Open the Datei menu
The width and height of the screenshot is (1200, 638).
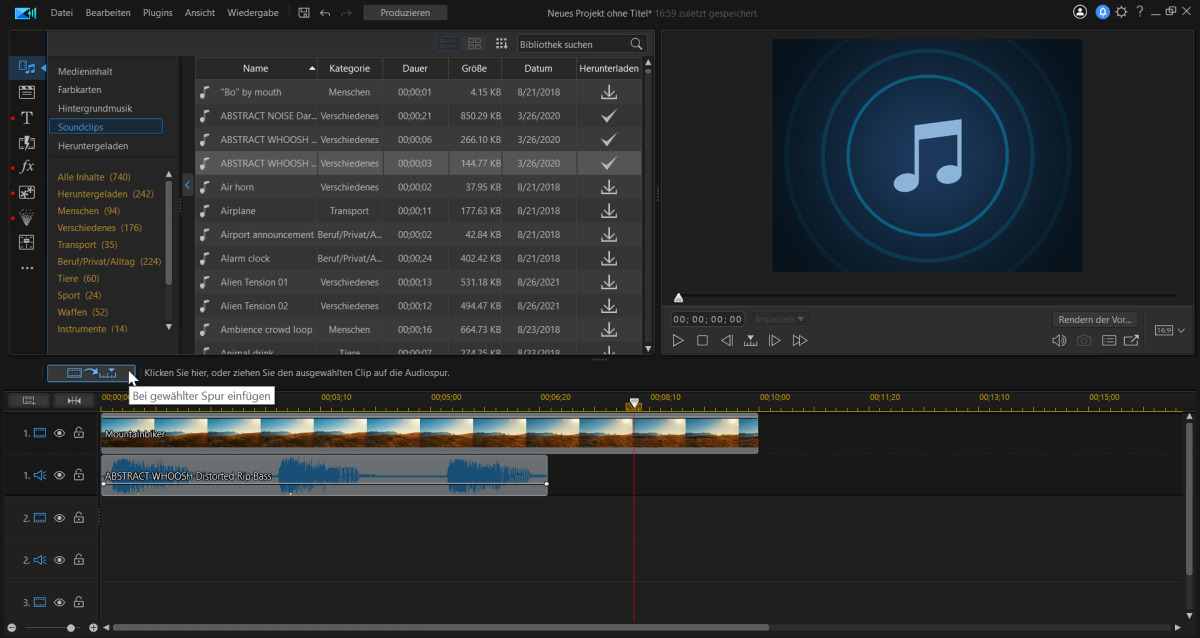click(62, 13)
